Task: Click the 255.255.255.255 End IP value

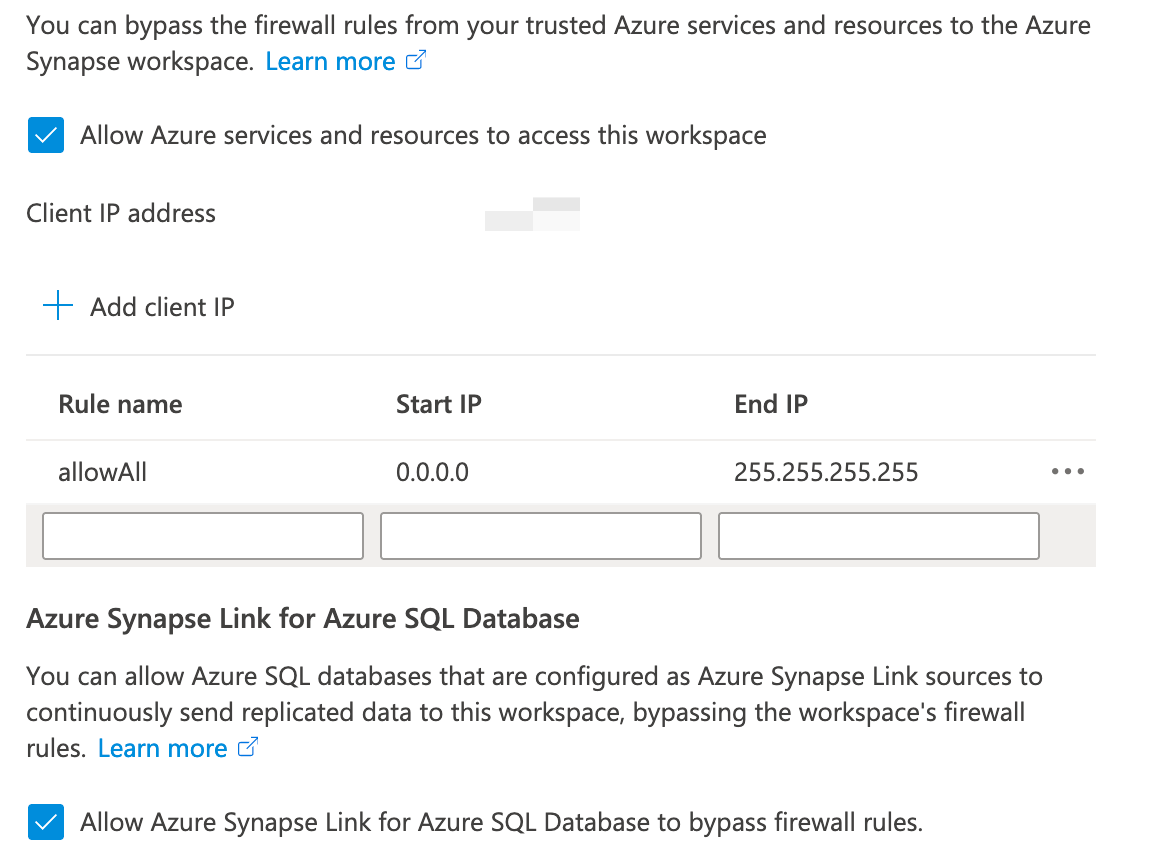Action: (x=825, y=471)
